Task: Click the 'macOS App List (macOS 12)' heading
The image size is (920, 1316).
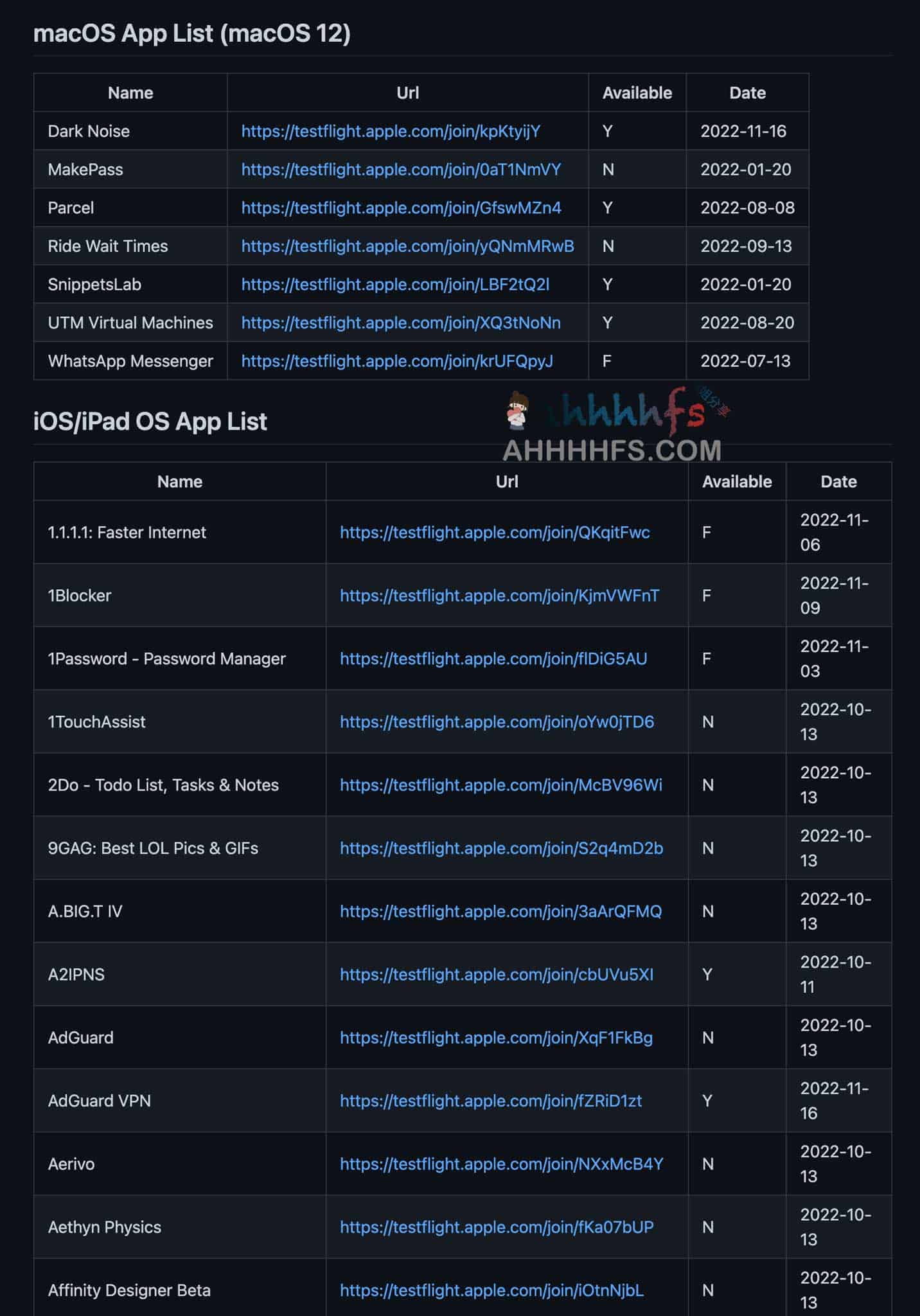Action: [x=192, y=33]
